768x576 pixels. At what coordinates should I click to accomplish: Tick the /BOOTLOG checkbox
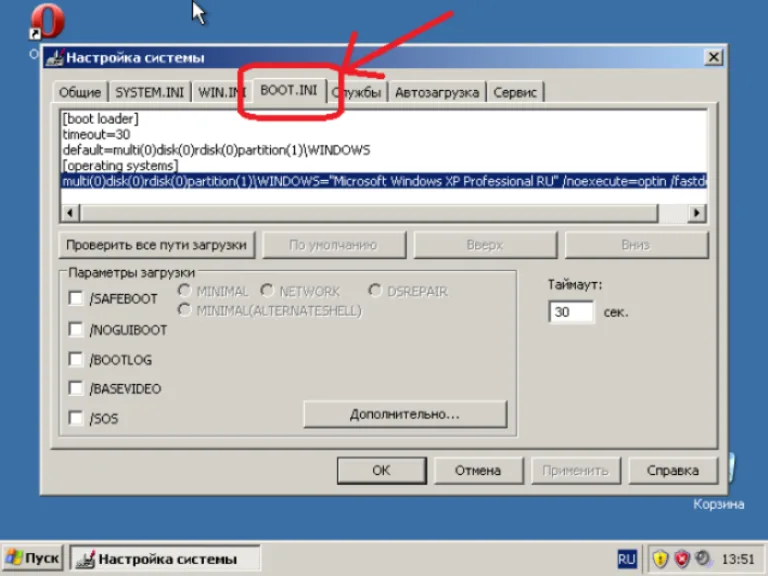coord(75,359)
